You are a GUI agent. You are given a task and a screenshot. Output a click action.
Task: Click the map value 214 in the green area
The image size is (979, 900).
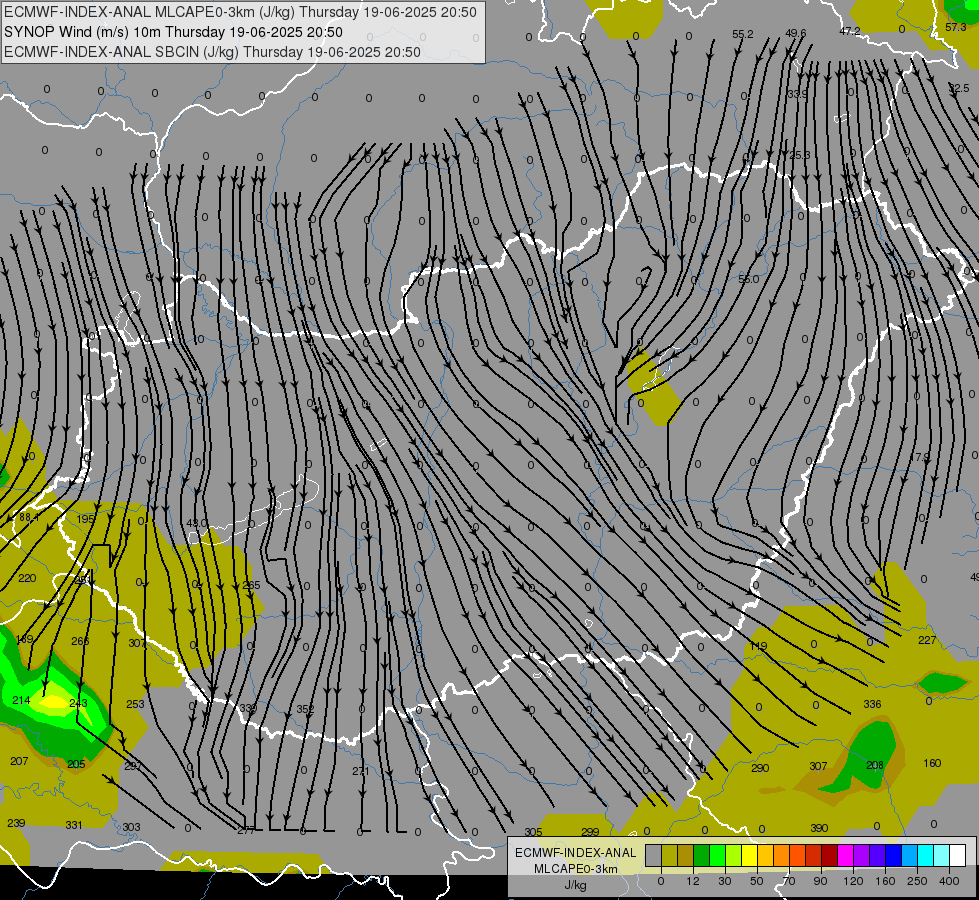(21, 700)
